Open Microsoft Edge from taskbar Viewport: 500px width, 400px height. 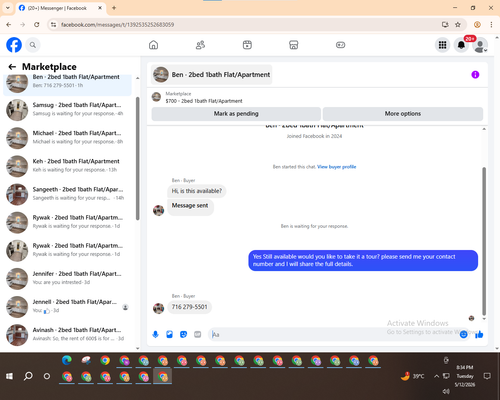click(x=67, y=360)
